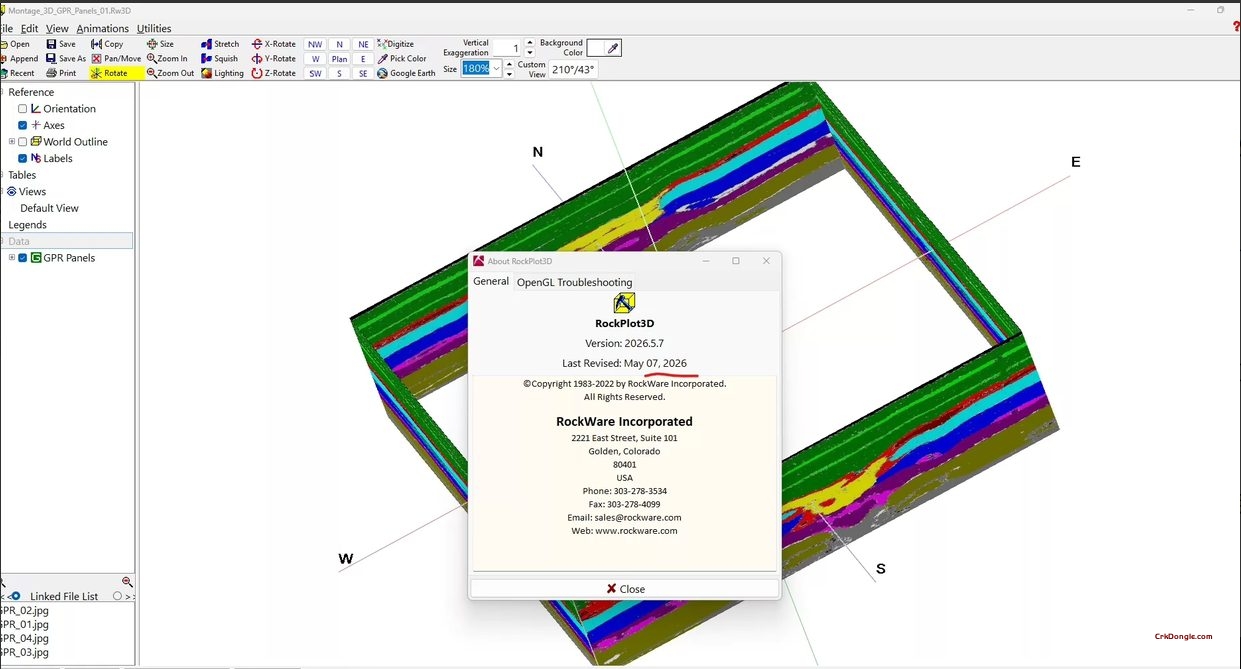Copy the view to clipboard
The image size is (1241, 669).
pos(107,44)
